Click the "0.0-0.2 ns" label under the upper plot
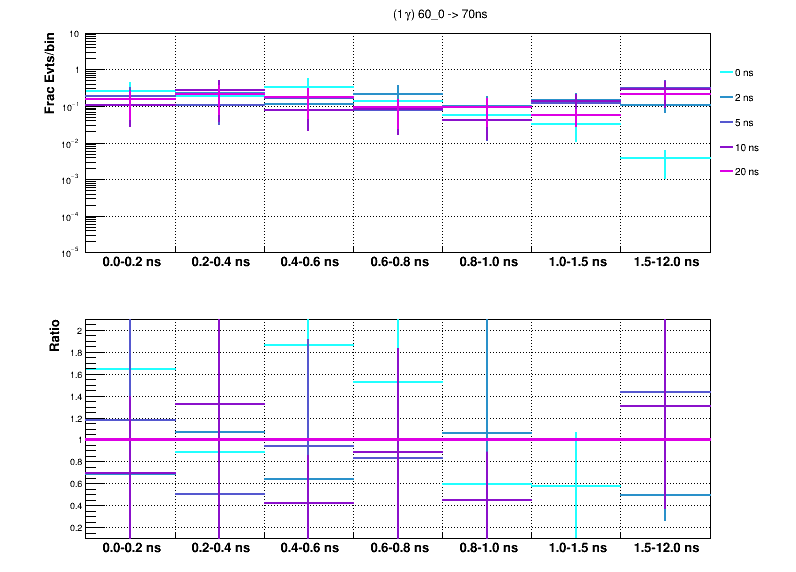This screenshot has width=796, height=572. pos(130,264)
